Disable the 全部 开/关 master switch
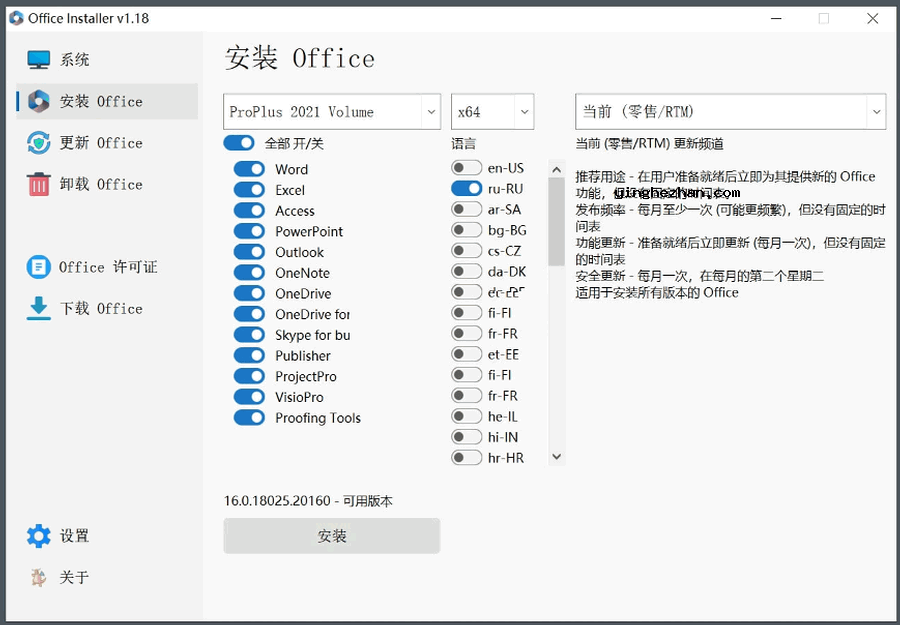The image size is (900, 625). pyautogui.click(x=239, y=143)
